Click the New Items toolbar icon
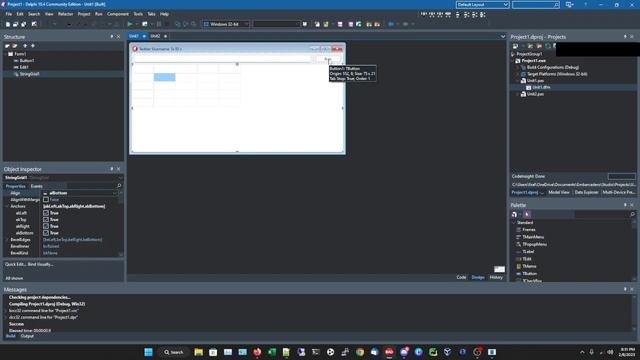 tap(8, 24)
